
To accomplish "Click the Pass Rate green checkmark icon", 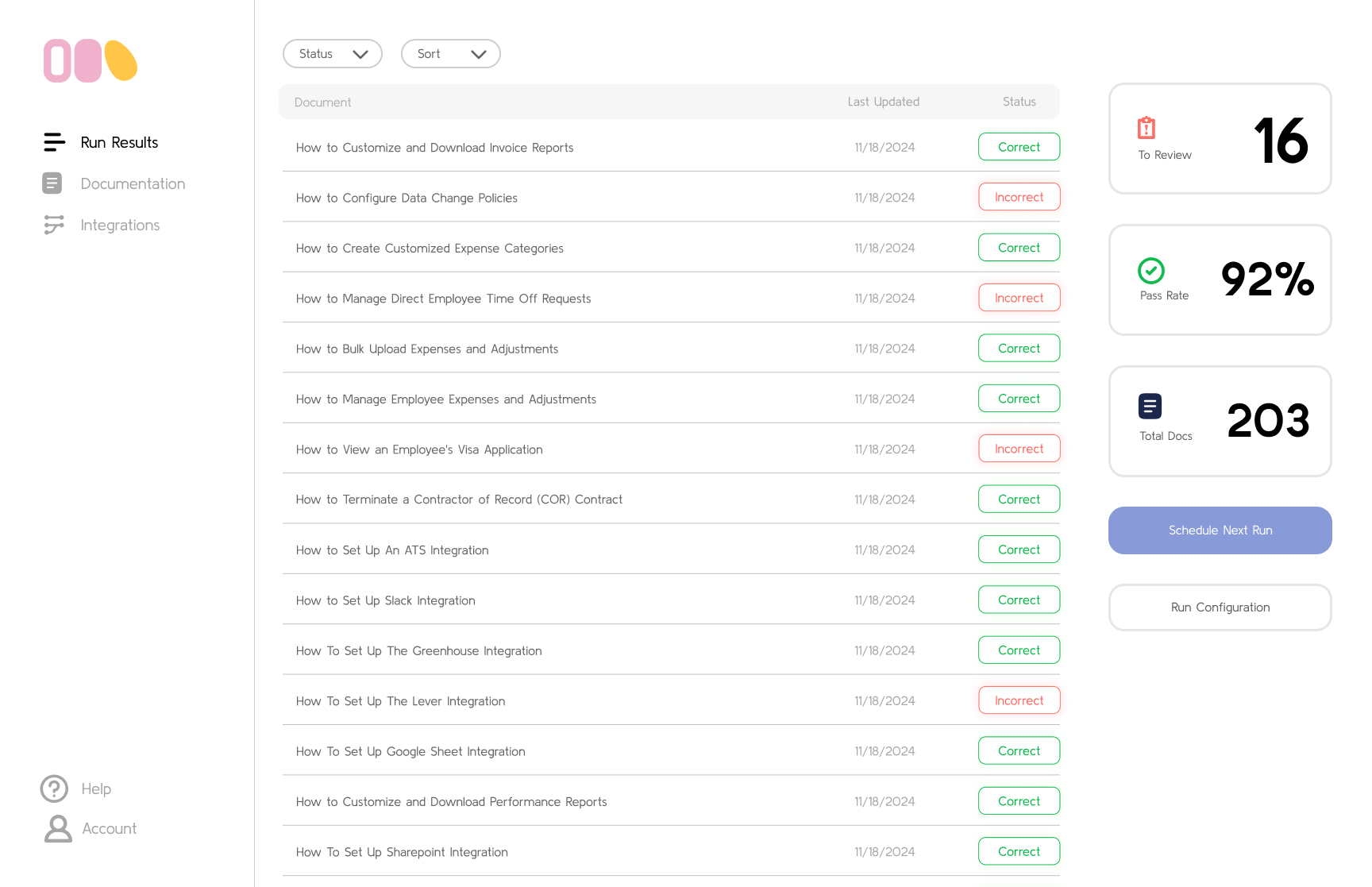I will point(1150,271).
